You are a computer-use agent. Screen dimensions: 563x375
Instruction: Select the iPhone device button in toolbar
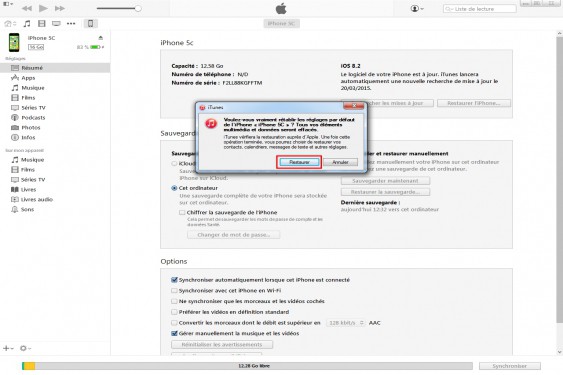90,23
